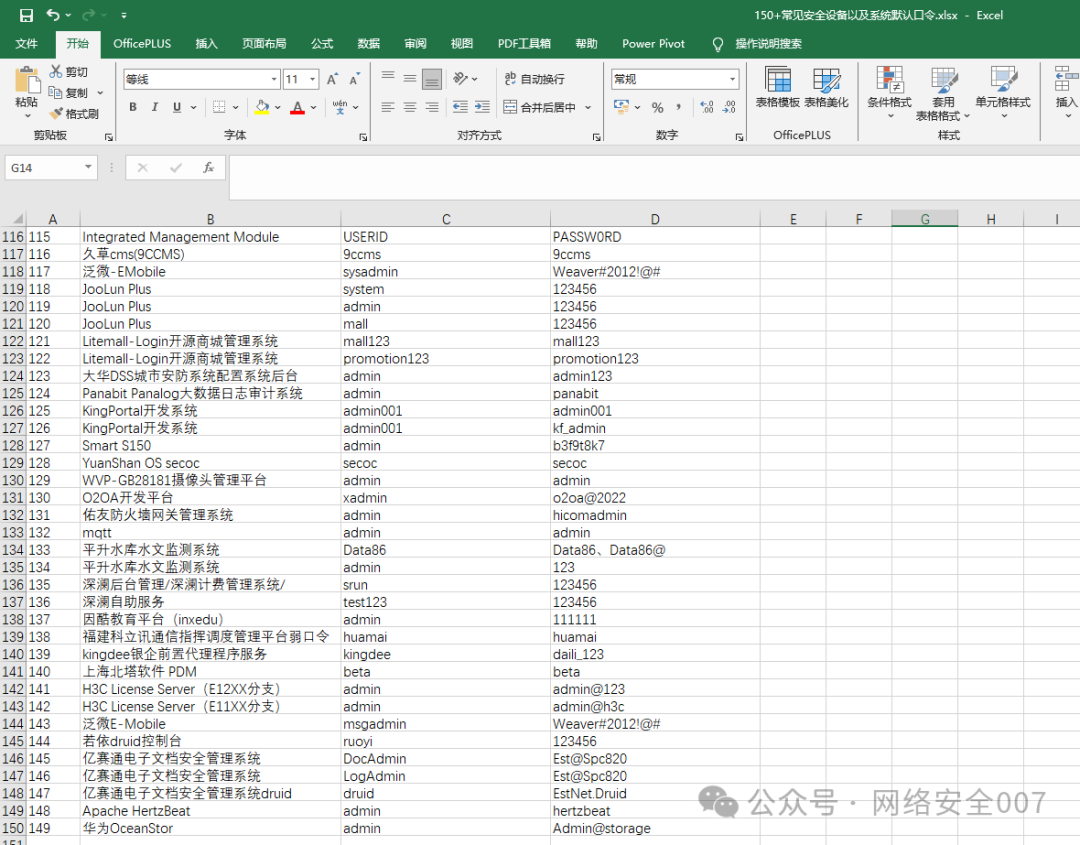
Task: Open the OfficePLUS table templates
Action: [778, 87]
